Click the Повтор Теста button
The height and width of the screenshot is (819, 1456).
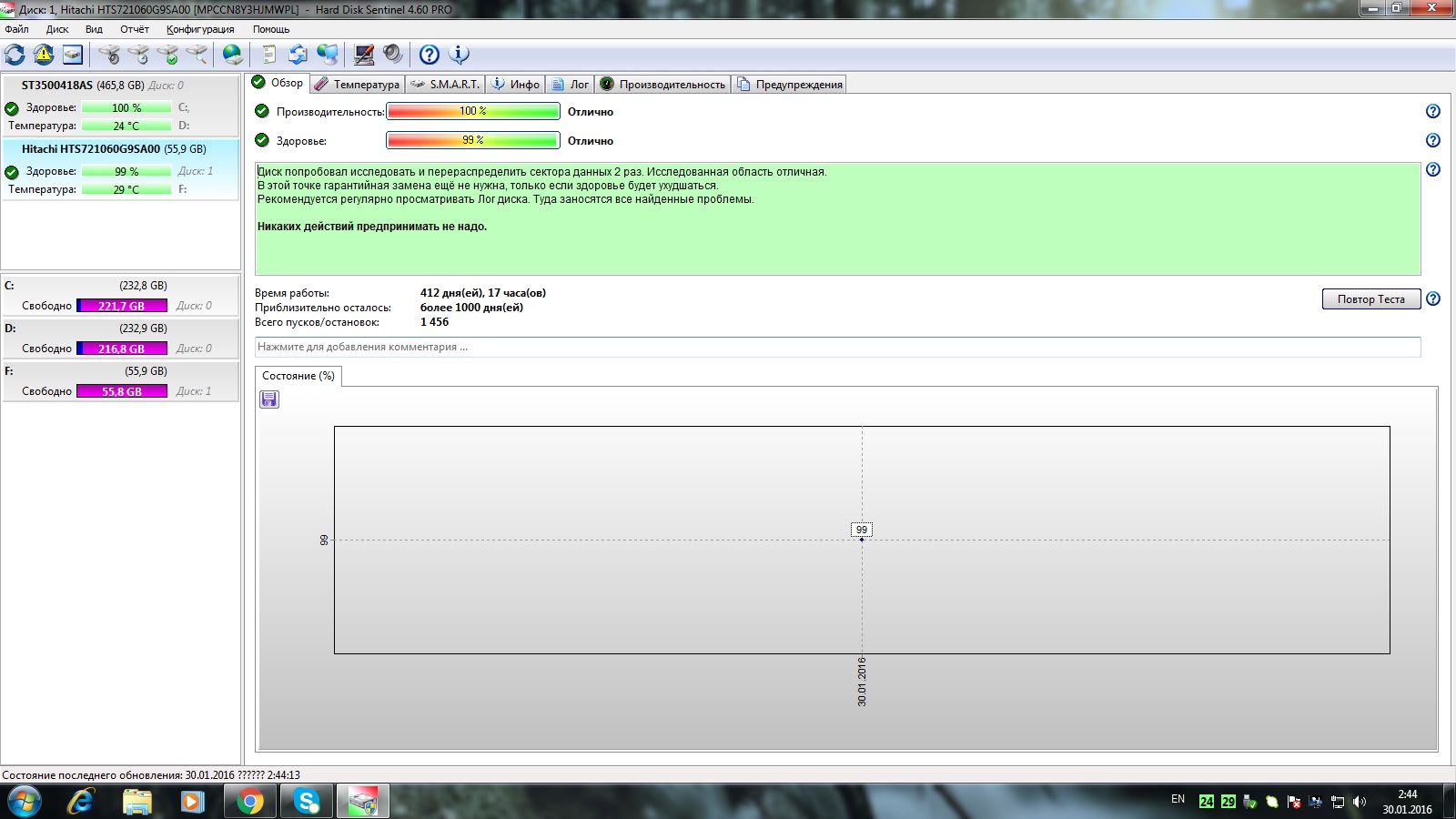[1371, 299]
